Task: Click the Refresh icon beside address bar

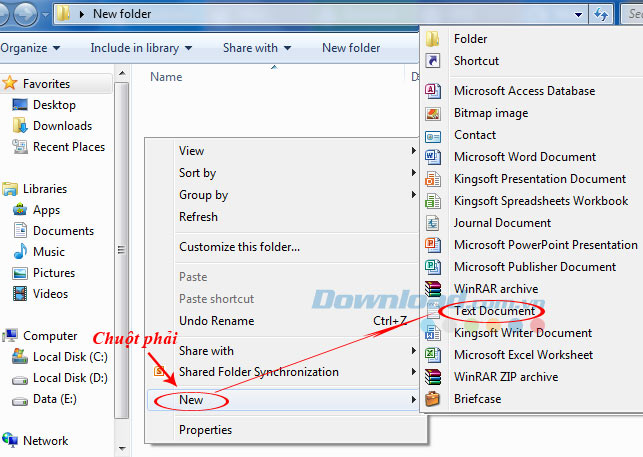Action: [601, 15]
